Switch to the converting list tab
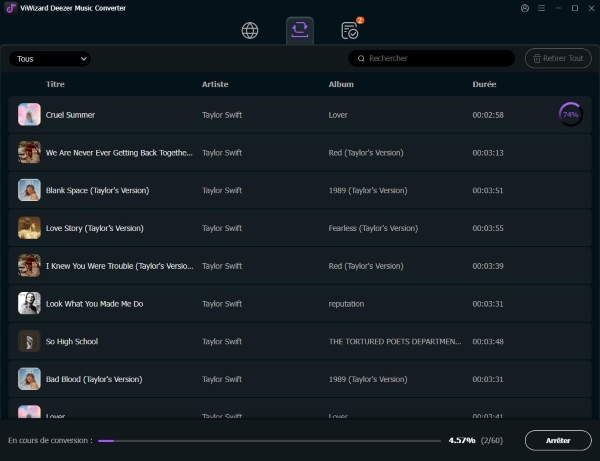The height and width of the screenshot is (461, 600). 300,30
